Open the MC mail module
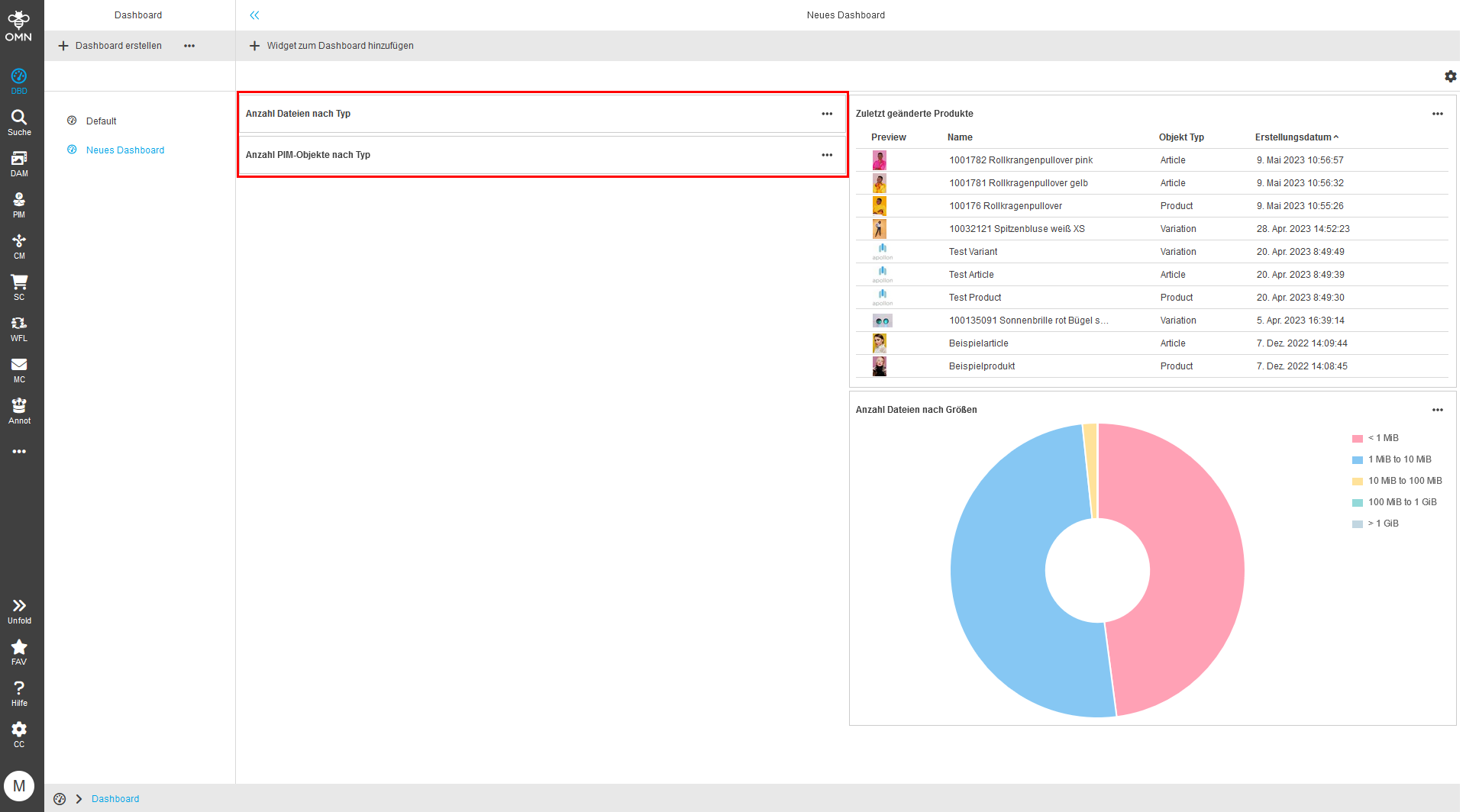Screen dimensions: 1466x812 pyautogui.click(x=19, y=369)
